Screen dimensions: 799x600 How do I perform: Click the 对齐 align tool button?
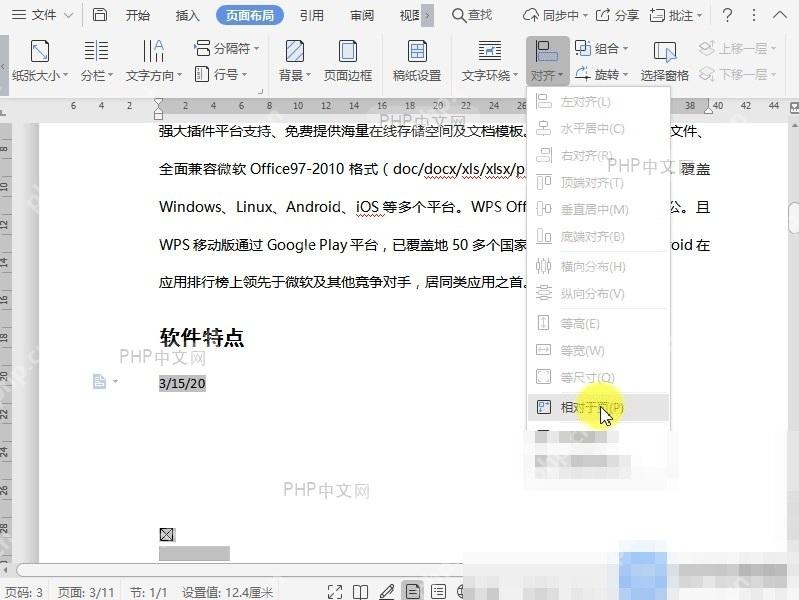point(547,61)
